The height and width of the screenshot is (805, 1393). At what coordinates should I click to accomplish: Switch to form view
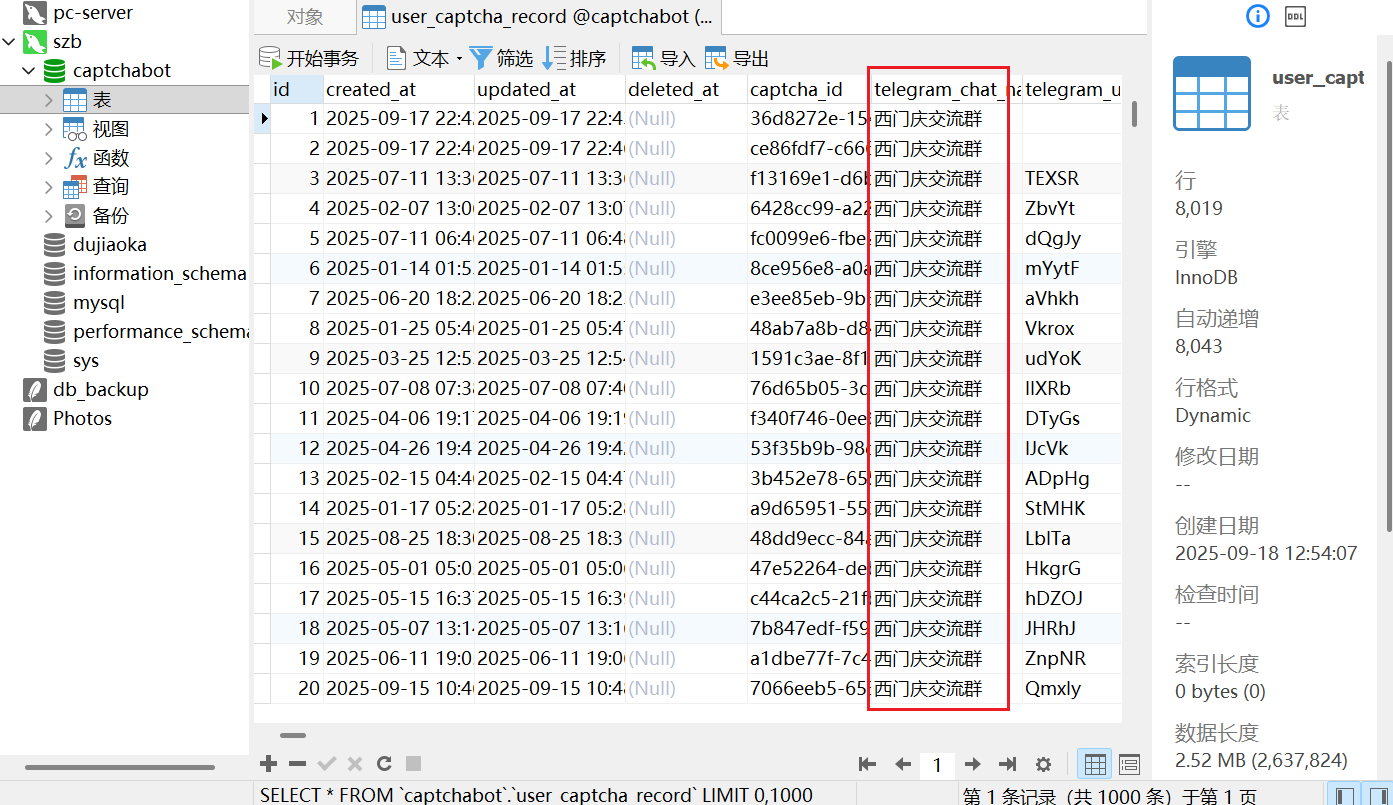pyautogui.click(x=1129, y=765)
